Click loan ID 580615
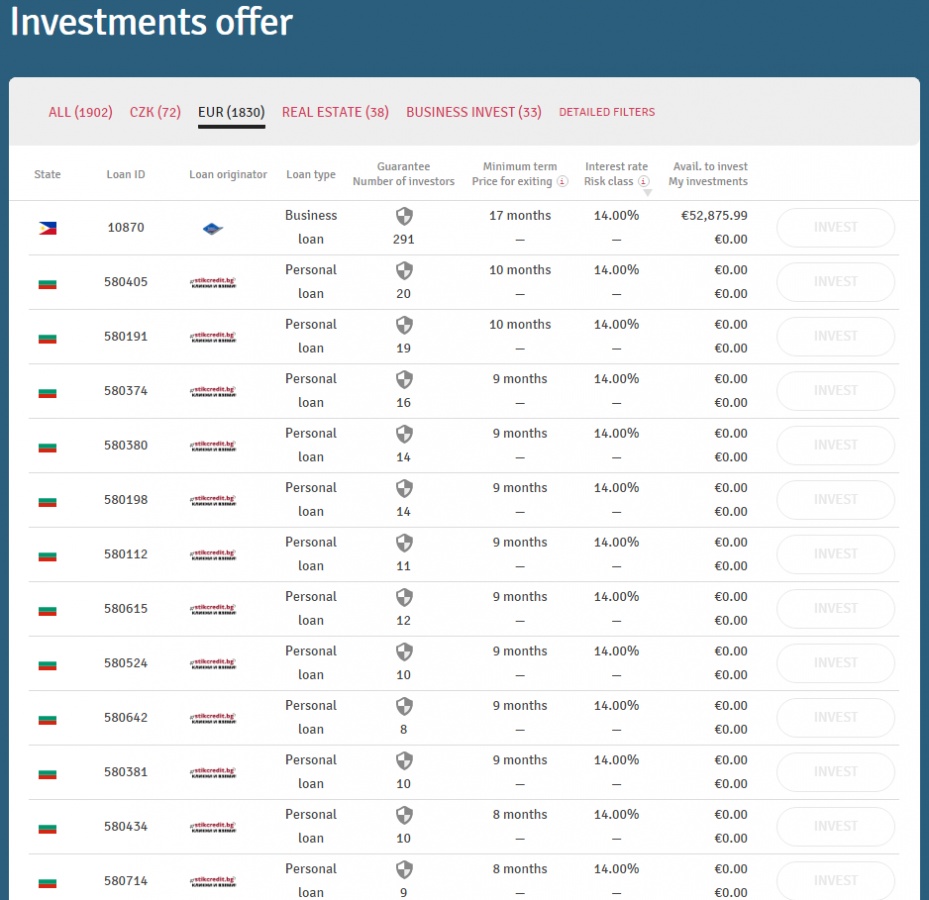929x900 pixels. pyautogui.click(x=126, y=609)
